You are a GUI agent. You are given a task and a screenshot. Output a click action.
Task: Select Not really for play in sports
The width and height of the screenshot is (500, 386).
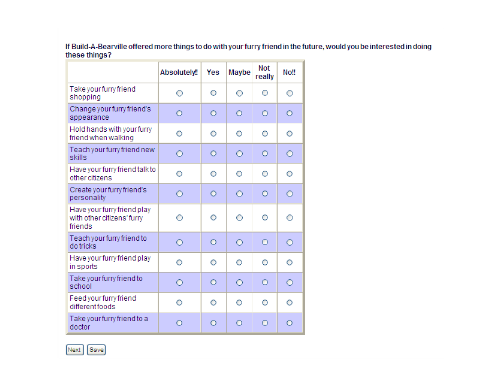[x=265, y=263]
